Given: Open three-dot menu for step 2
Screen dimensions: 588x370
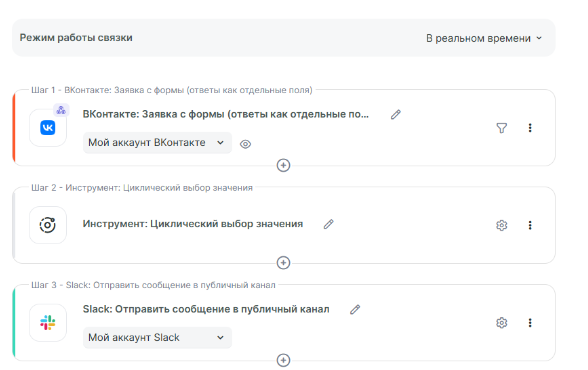Looking at the screenshot, I should click(530, 225).
